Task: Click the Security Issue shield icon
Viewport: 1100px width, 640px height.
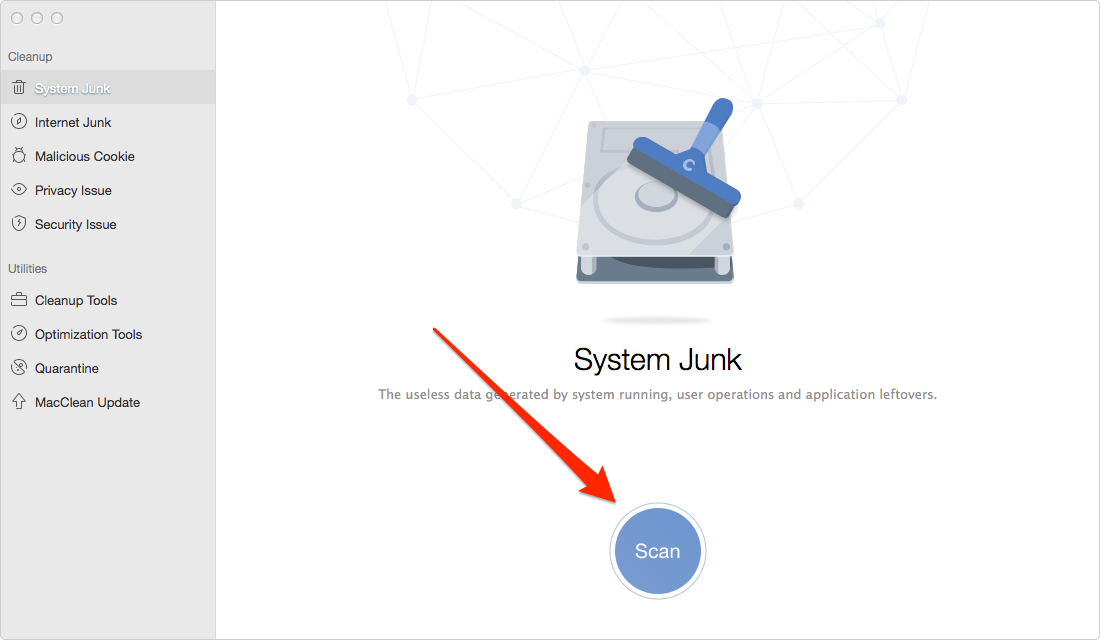Action: (x=19, y=224)
